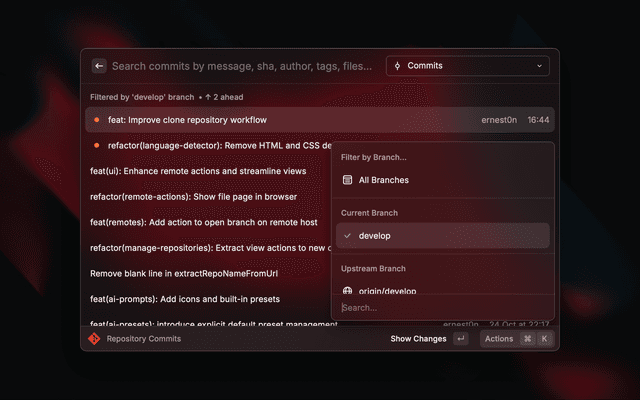This screenshot has width=640, height=400.
Task: Select commit feat(ai-prompts): Add icons and built-in presets
Action: point(185,299)
